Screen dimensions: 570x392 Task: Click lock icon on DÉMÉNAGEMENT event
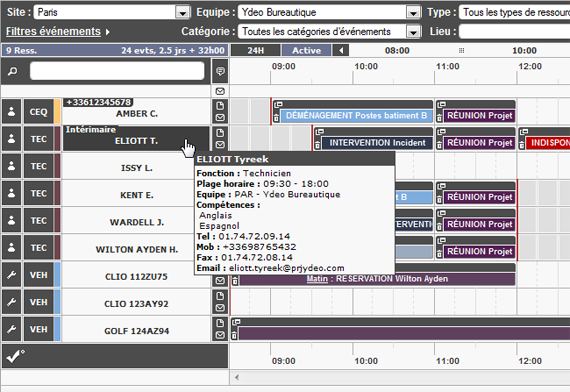click(x=276, y=117)
